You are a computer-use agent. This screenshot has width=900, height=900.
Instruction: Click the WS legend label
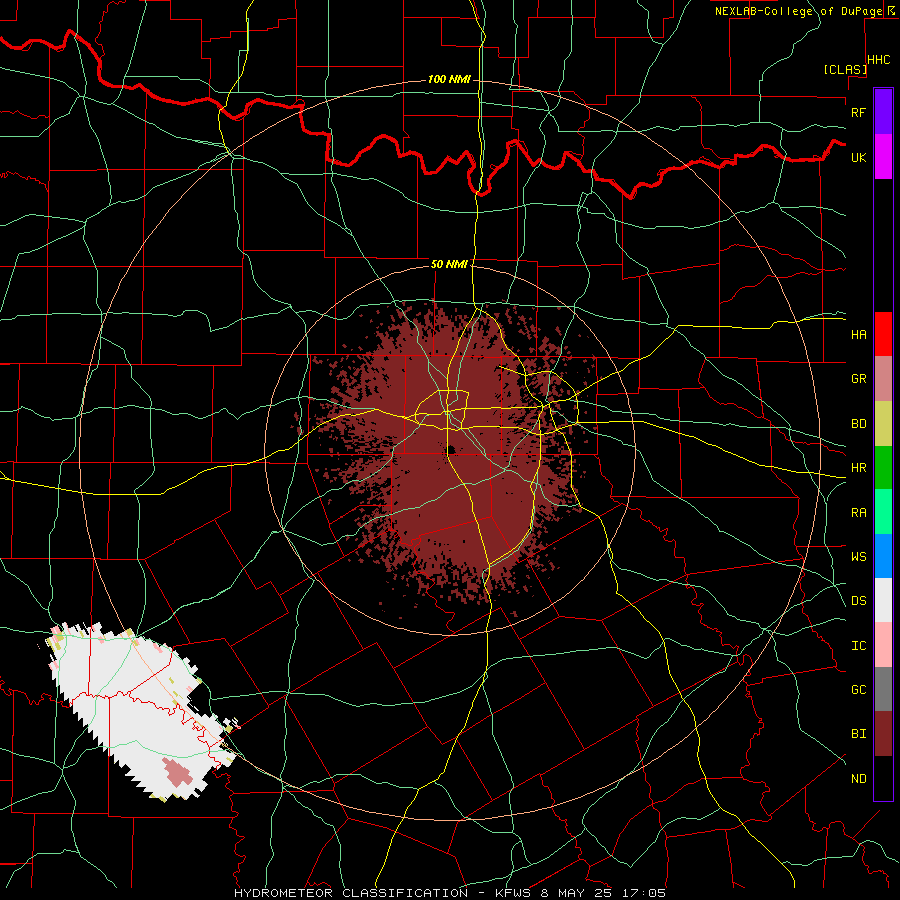point(858,557)
